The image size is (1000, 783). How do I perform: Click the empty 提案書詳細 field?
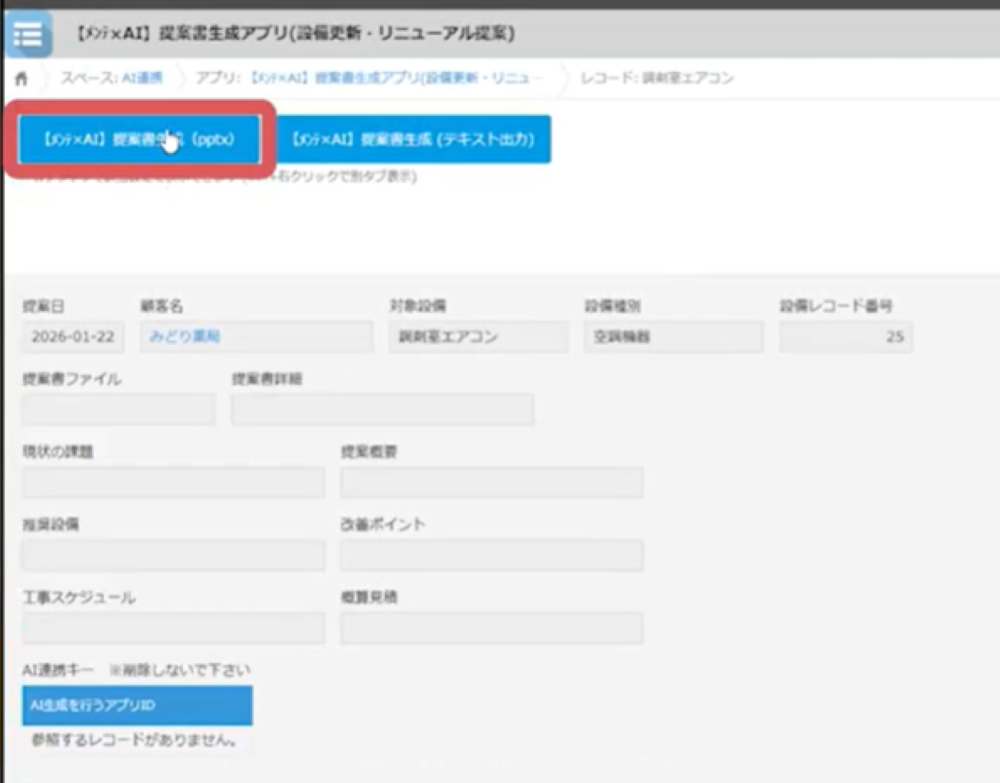pos(382,410)
